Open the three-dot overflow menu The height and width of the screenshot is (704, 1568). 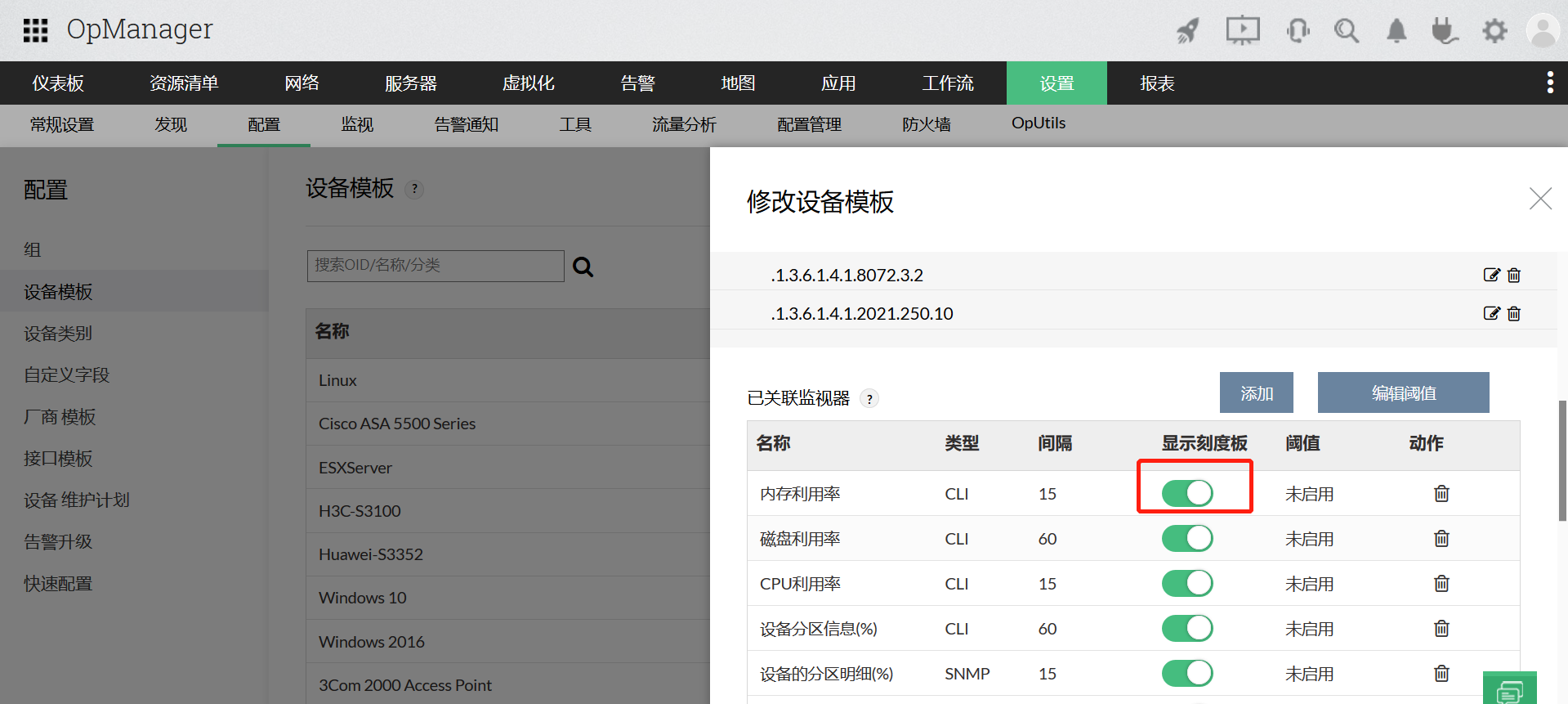pyautogui.click(x=1550, y=83)
